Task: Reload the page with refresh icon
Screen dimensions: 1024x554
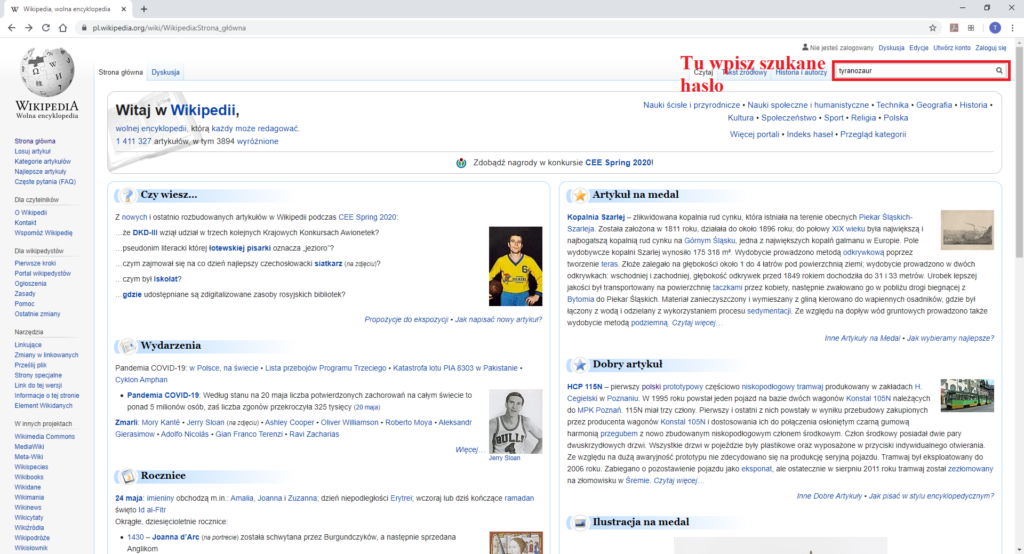Action: 46,28
